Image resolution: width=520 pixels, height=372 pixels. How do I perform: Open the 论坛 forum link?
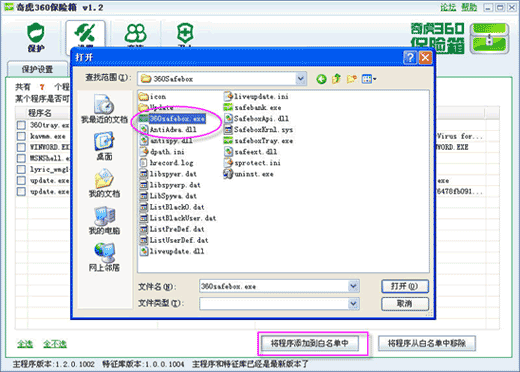click(x=448, y=7)
